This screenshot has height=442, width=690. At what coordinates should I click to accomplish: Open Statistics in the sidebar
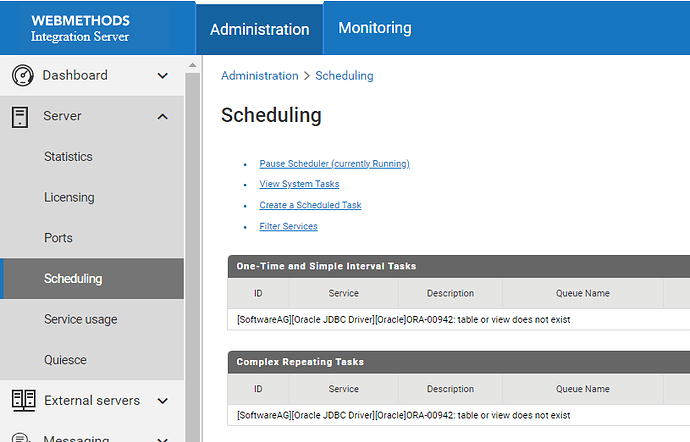point(68,157)
